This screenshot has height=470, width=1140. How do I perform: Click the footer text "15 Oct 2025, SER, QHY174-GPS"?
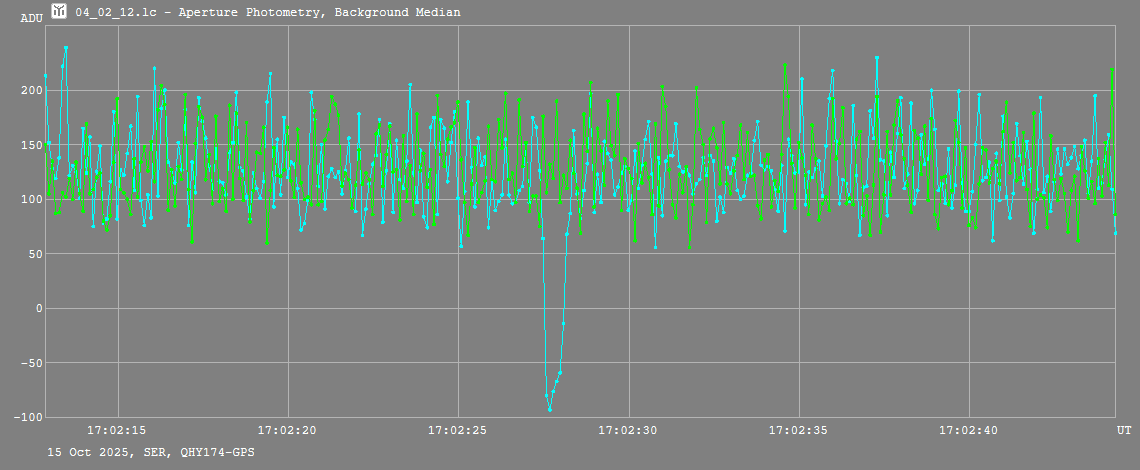pyautogui.click(x=151, y=453)
